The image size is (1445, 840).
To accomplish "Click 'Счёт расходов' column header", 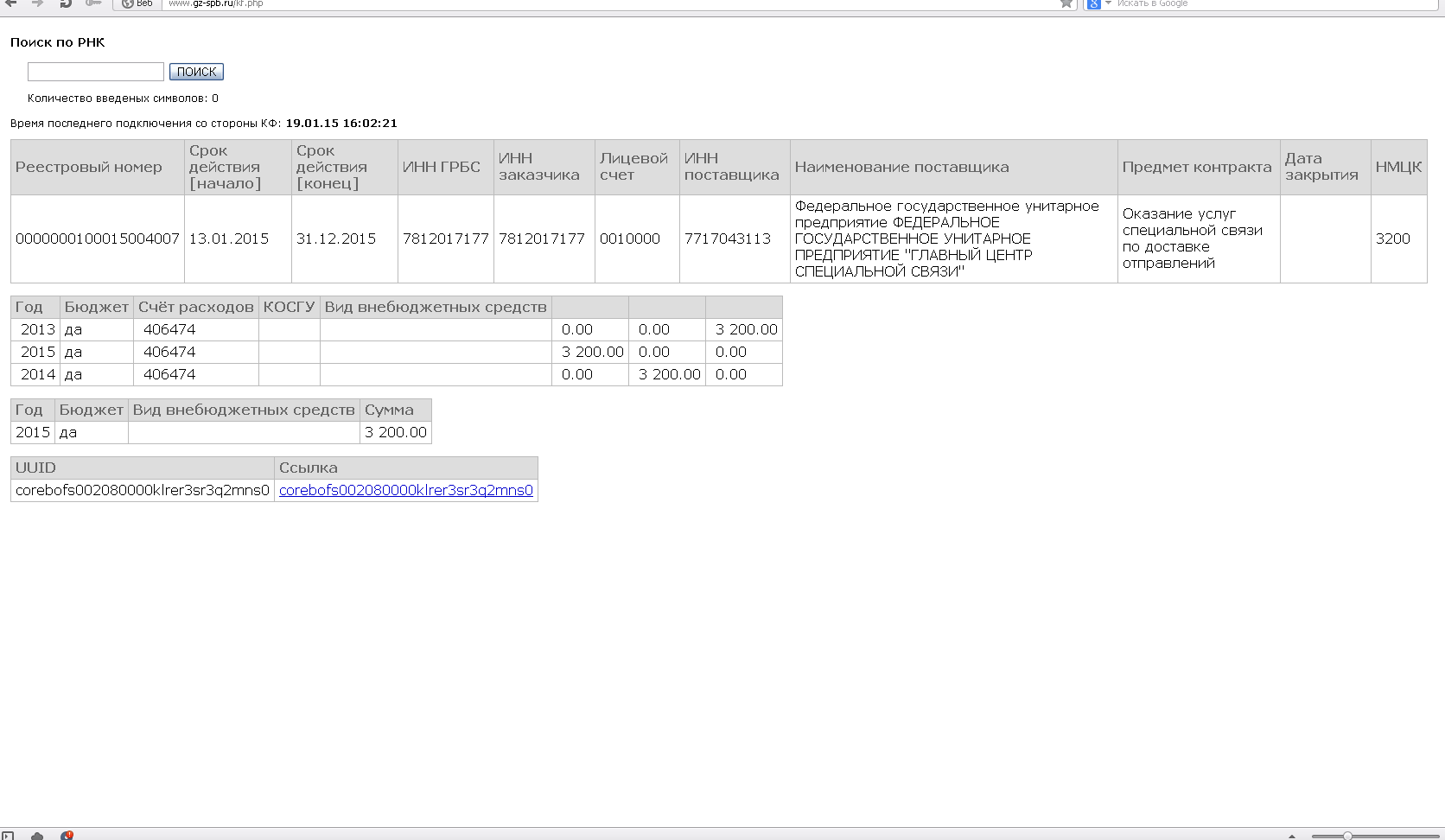I will [196, 307].
